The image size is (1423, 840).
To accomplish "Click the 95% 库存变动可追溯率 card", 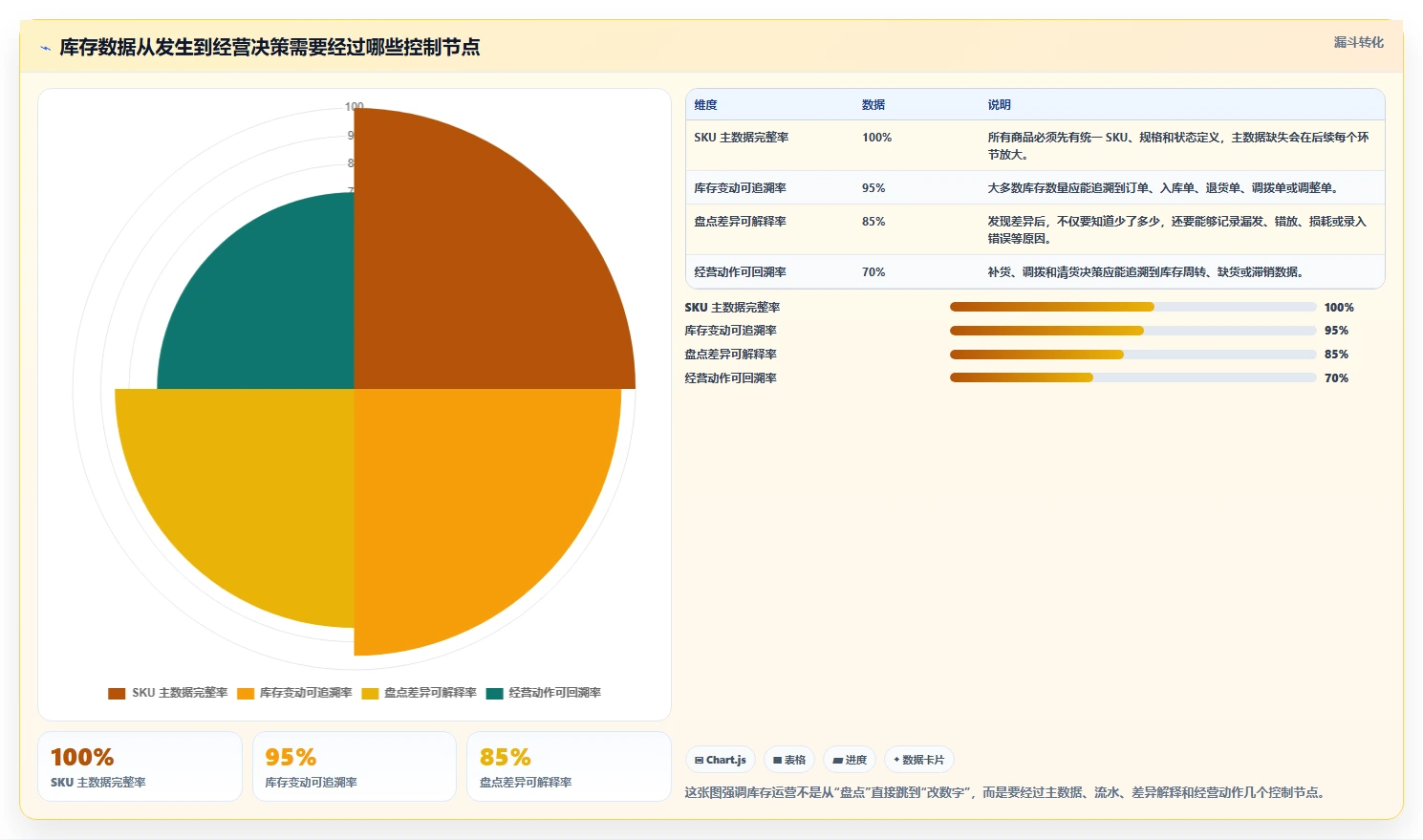I will (x=355, y=766).
